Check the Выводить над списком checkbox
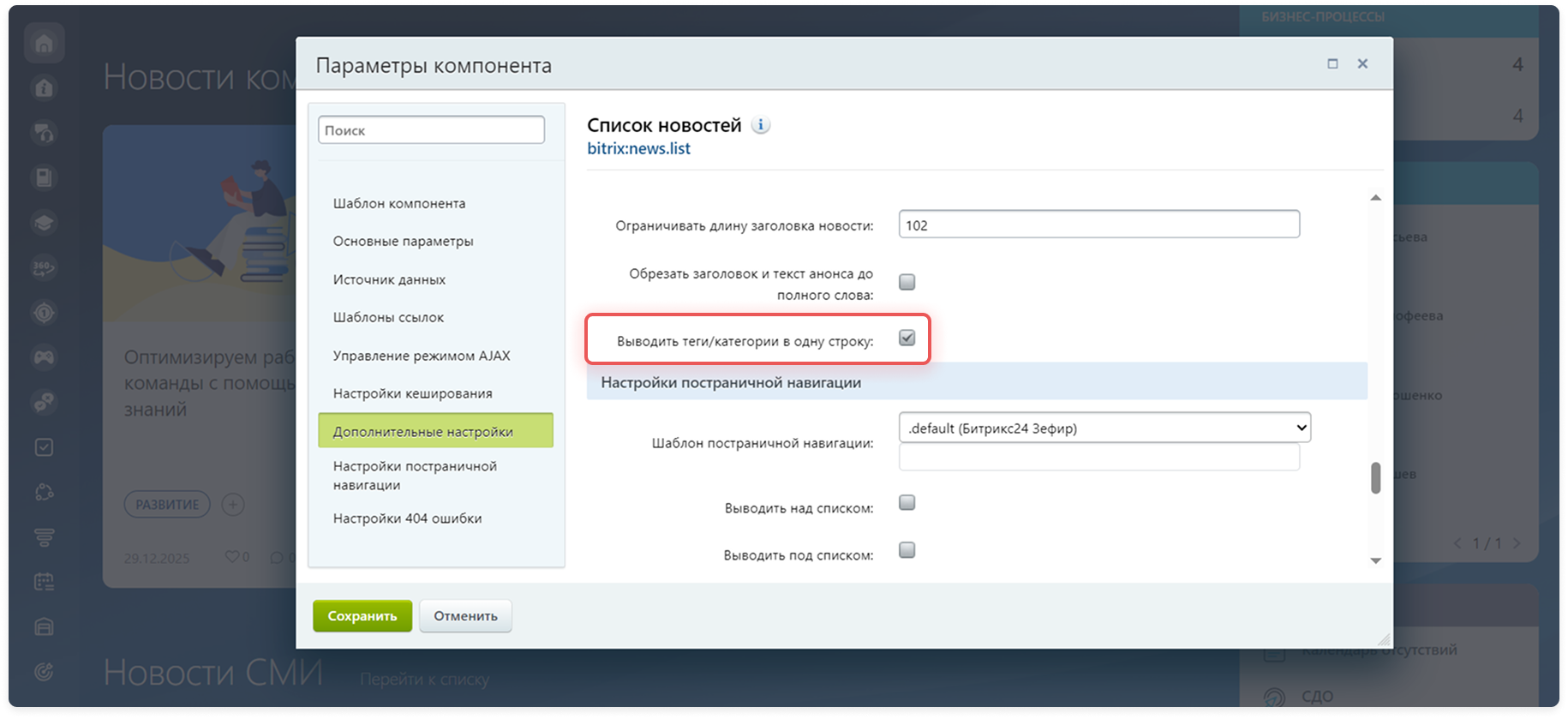The image size is (1568, 719). click(907, 502)
